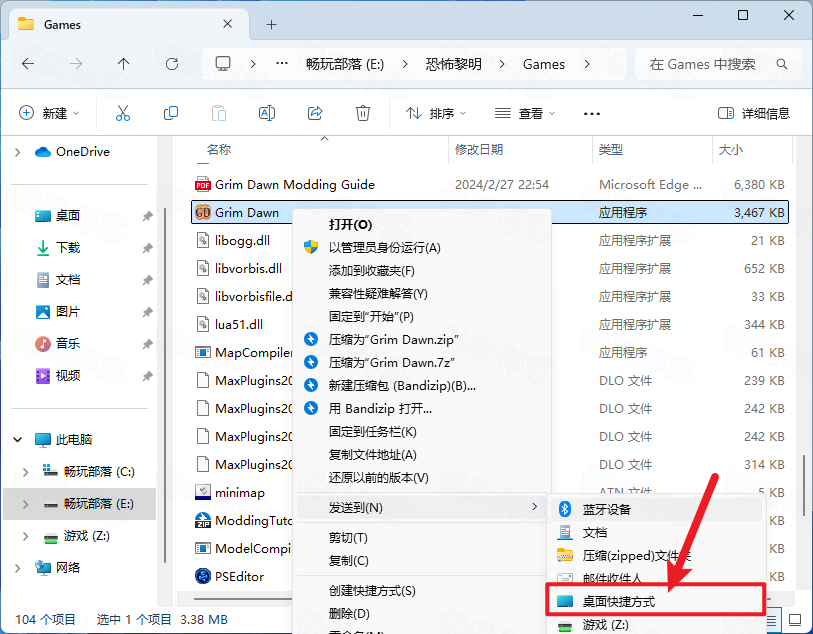Viewport: 813px width, 634px height.
Task: Refresh the Games folder view
Action: point(172,64)
